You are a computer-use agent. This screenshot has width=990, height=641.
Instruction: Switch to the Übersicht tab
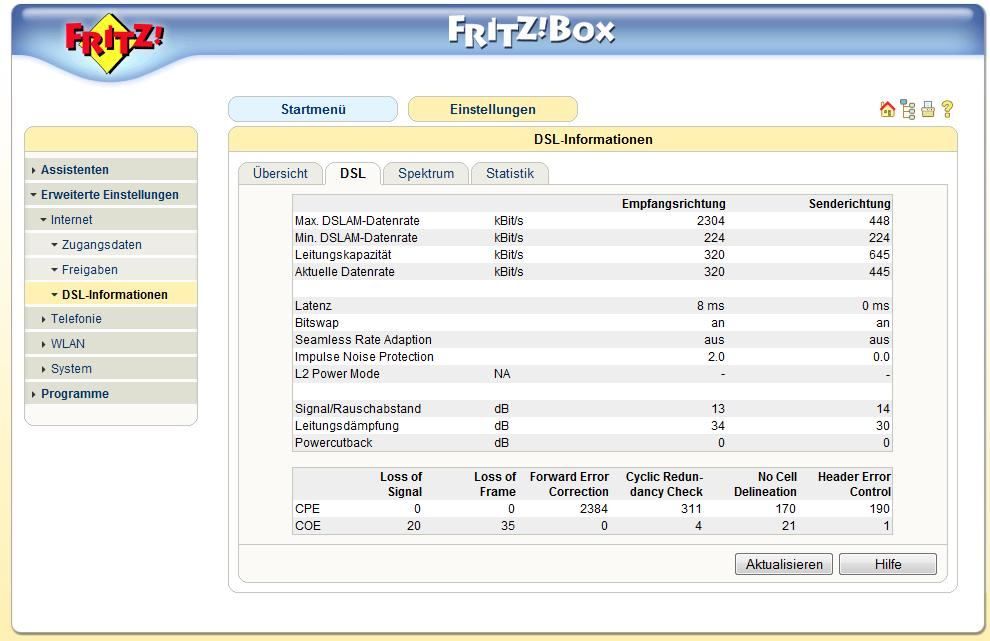(x=280, y=174)
